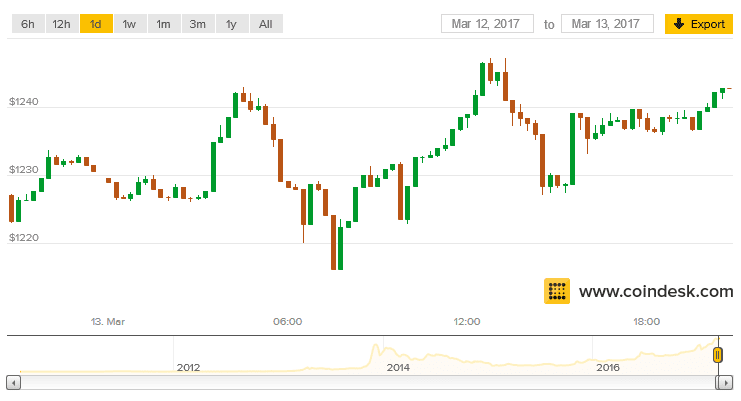Click the Export download arrow icon
The height and width of the screenshot is (401, 741).
[x=678, y=23]
